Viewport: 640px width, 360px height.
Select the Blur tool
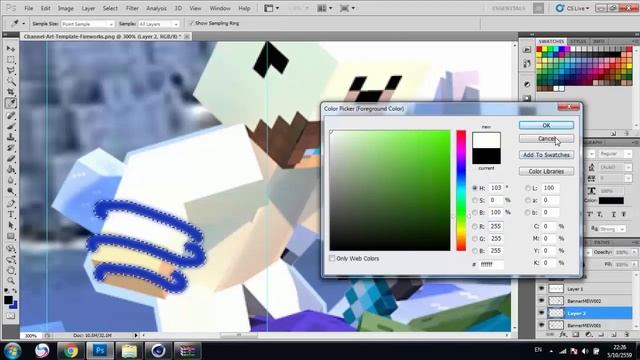pyautogui.click(x=11, y=180)
